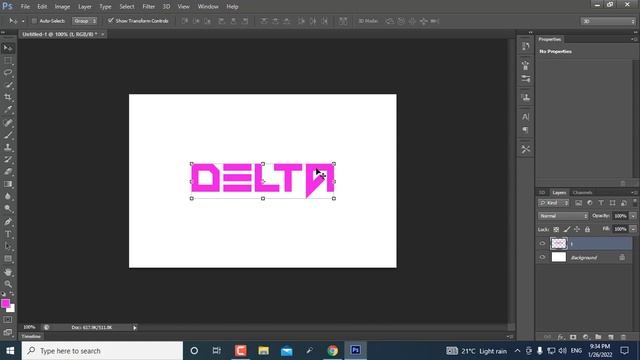Image resolution: width=640 pixels, height=360 pixels.
Task: Select the Gradient tool
Action: [x=8, y=184]
